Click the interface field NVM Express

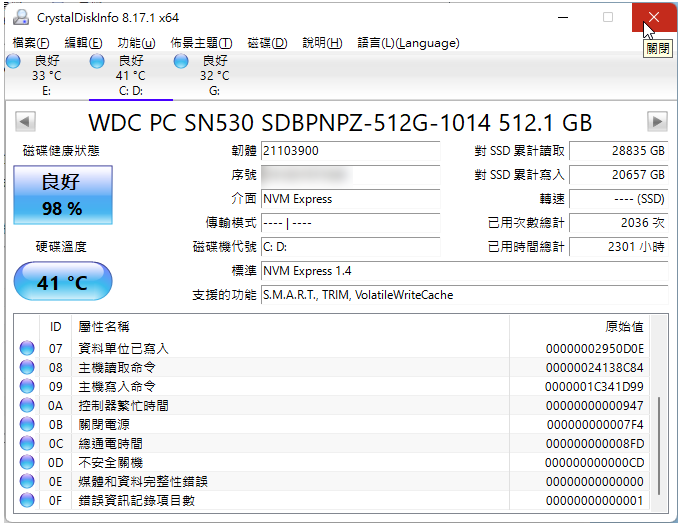[350, 199]
